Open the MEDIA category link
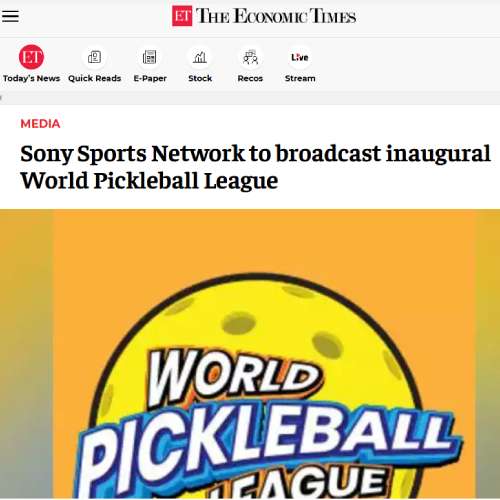The height and width of the screenshot is (500, 500). [x=40, y=124]
